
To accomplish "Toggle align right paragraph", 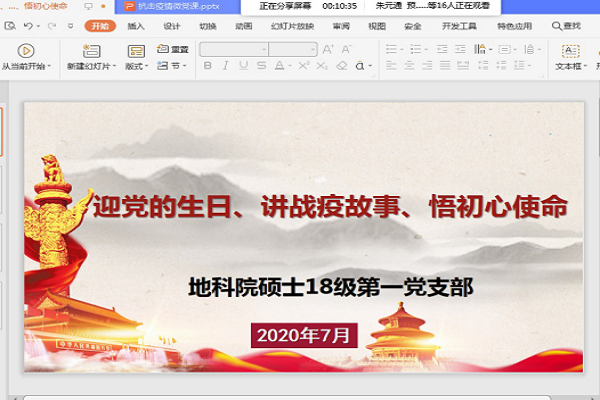I will (427, 66).
